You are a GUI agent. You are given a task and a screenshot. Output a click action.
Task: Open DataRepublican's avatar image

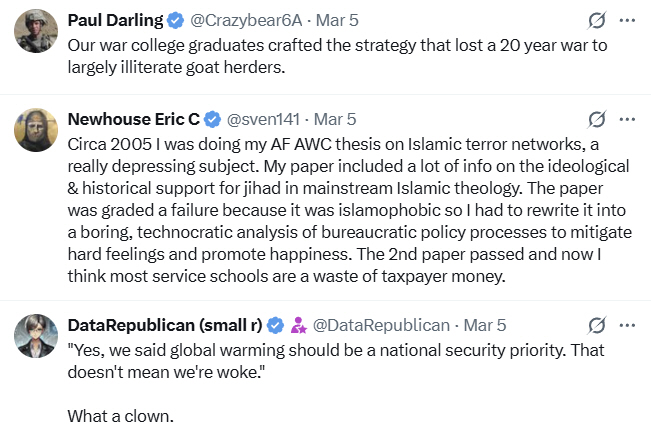tap(35, 336)
